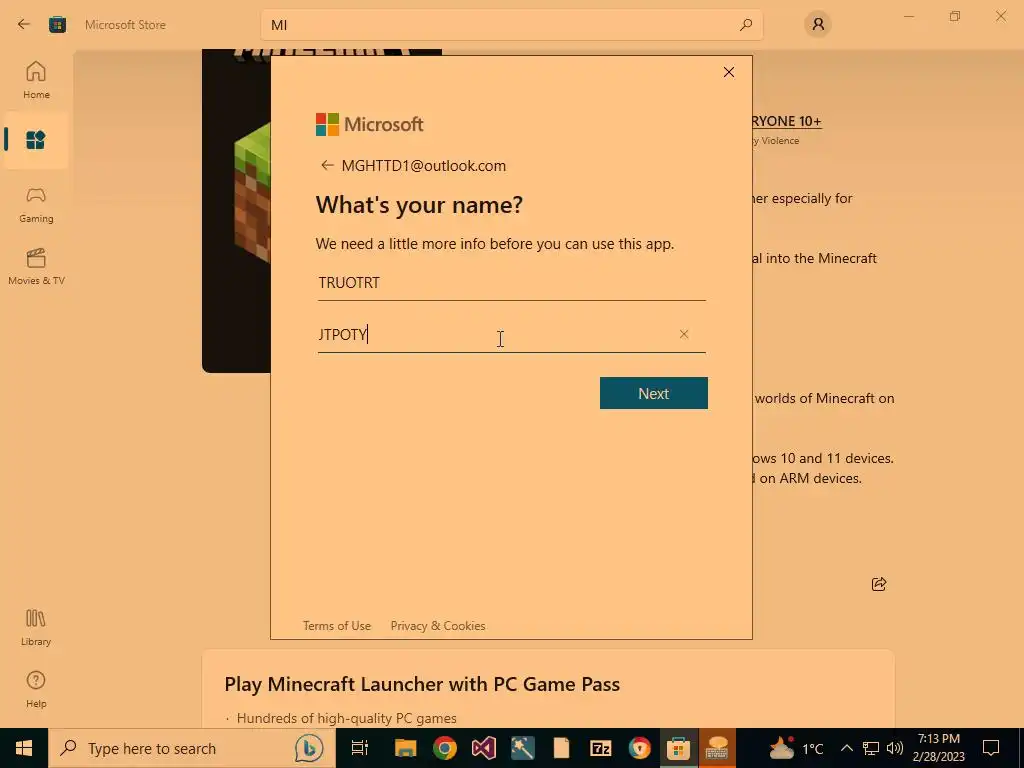Click the Minecraft grass block artwork
1024x768 pixels.
tap(253, 193)
